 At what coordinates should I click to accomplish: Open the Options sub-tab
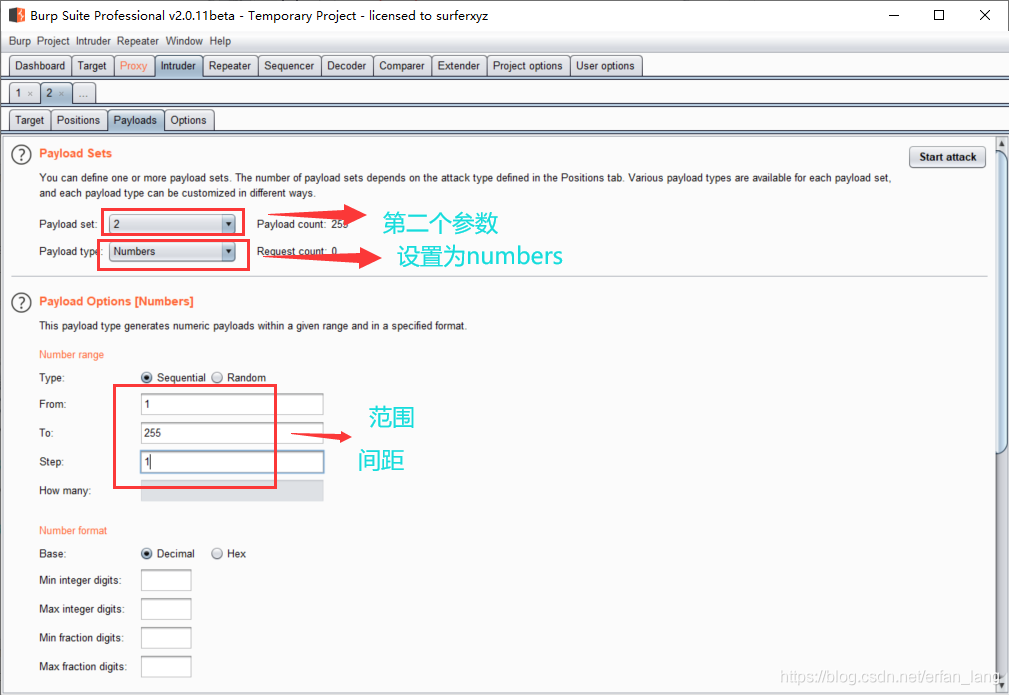[x=189, y=120]
